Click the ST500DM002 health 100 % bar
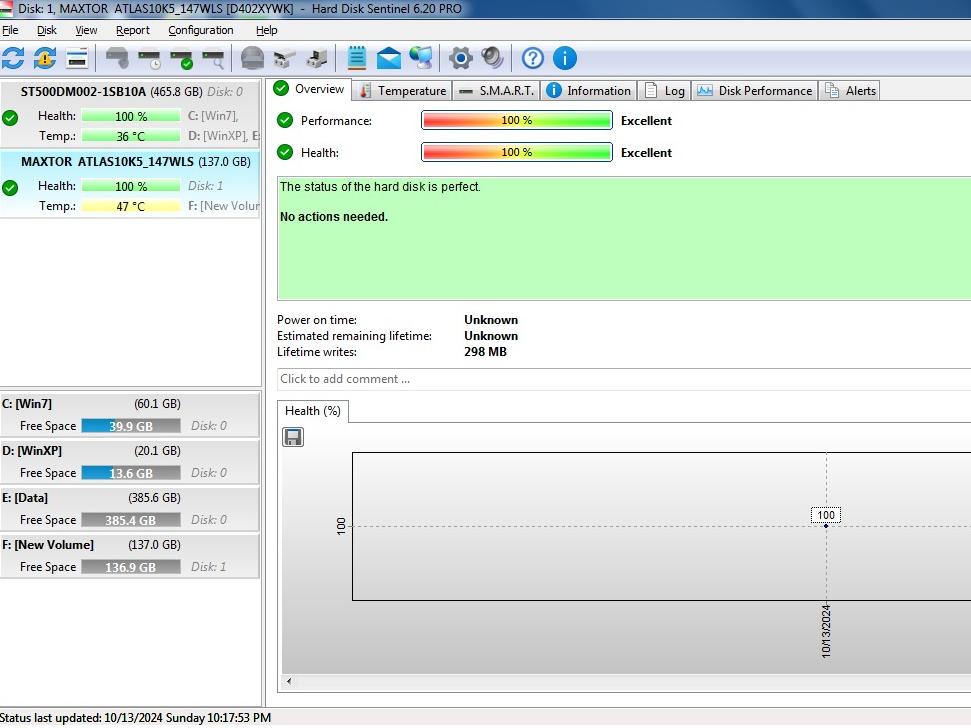Screen dimensions: 971x728 [131, 116]
